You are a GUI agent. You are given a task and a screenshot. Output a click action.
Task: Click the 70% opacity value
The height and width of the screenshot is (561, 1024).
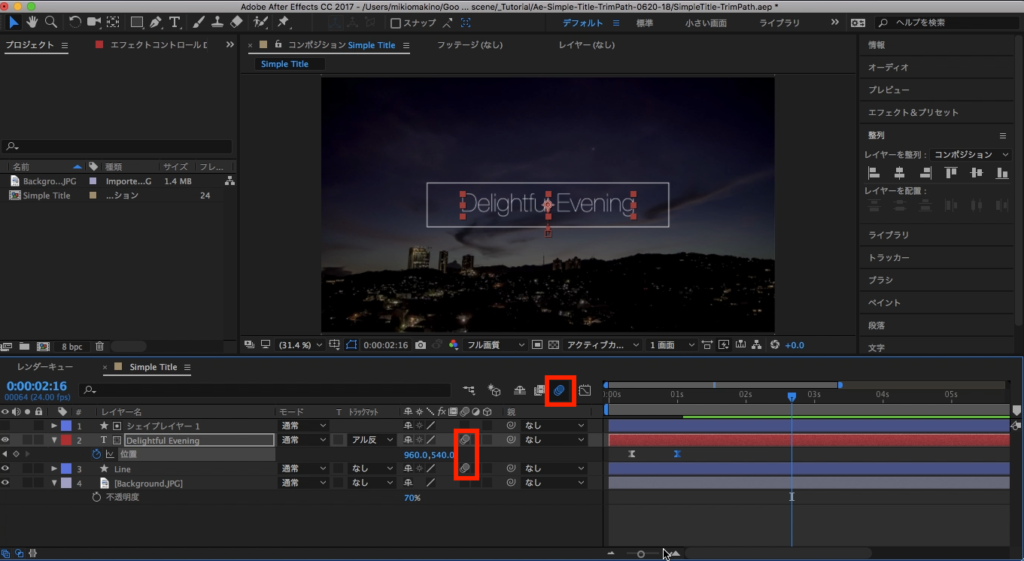(x=411, y=497)
